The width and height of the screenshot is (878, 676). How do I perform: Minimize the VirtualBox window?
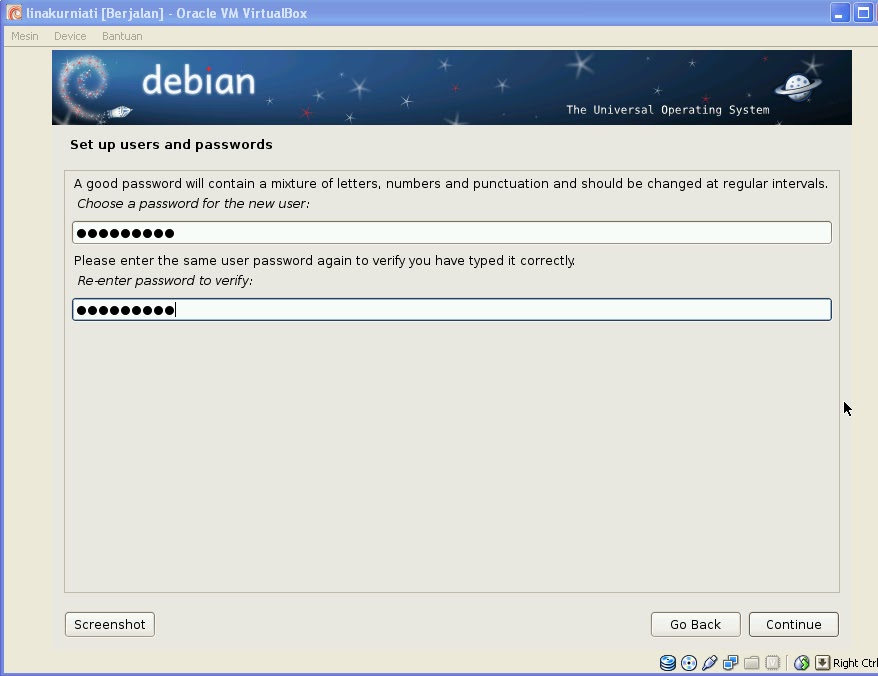click(x=839, y=13)
